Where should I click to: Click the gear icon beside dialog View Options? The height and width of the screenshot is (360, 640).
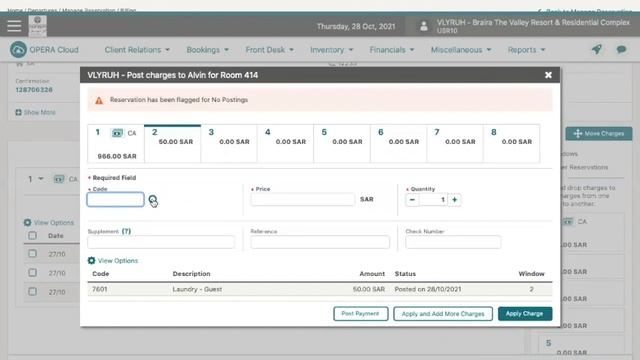tap(91, 260)
